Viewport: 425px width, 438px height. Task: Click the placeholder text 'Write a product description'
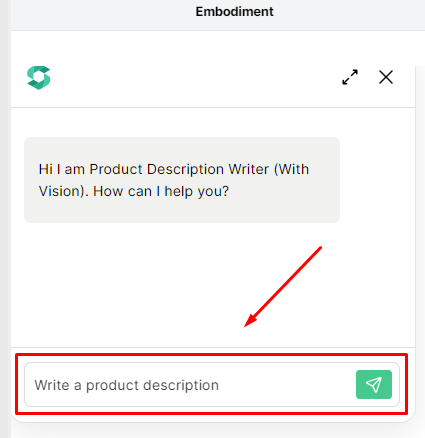[x=127, y=385]
